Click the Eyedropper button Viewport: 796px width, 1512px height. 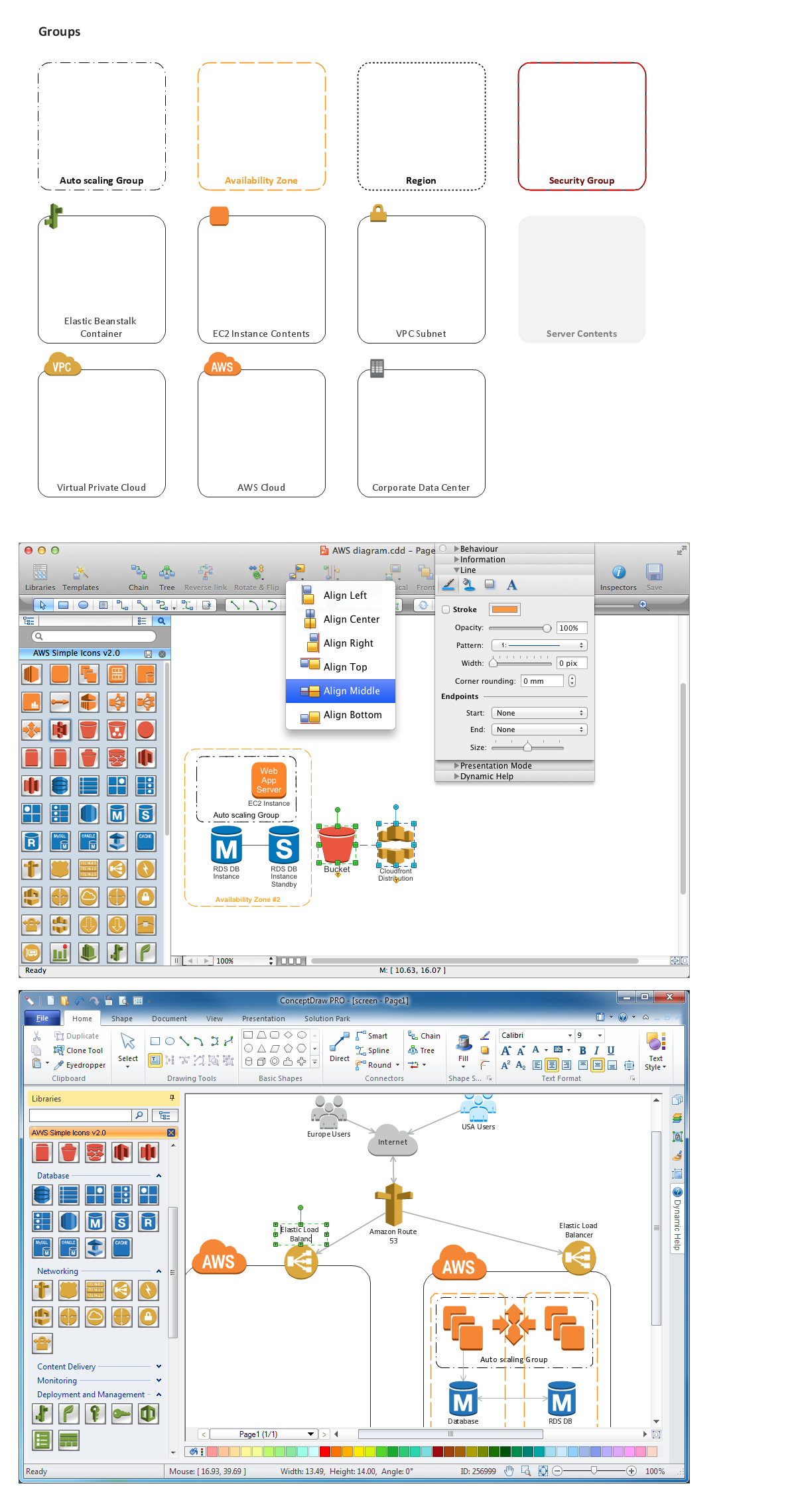[x=80, y=1065]
